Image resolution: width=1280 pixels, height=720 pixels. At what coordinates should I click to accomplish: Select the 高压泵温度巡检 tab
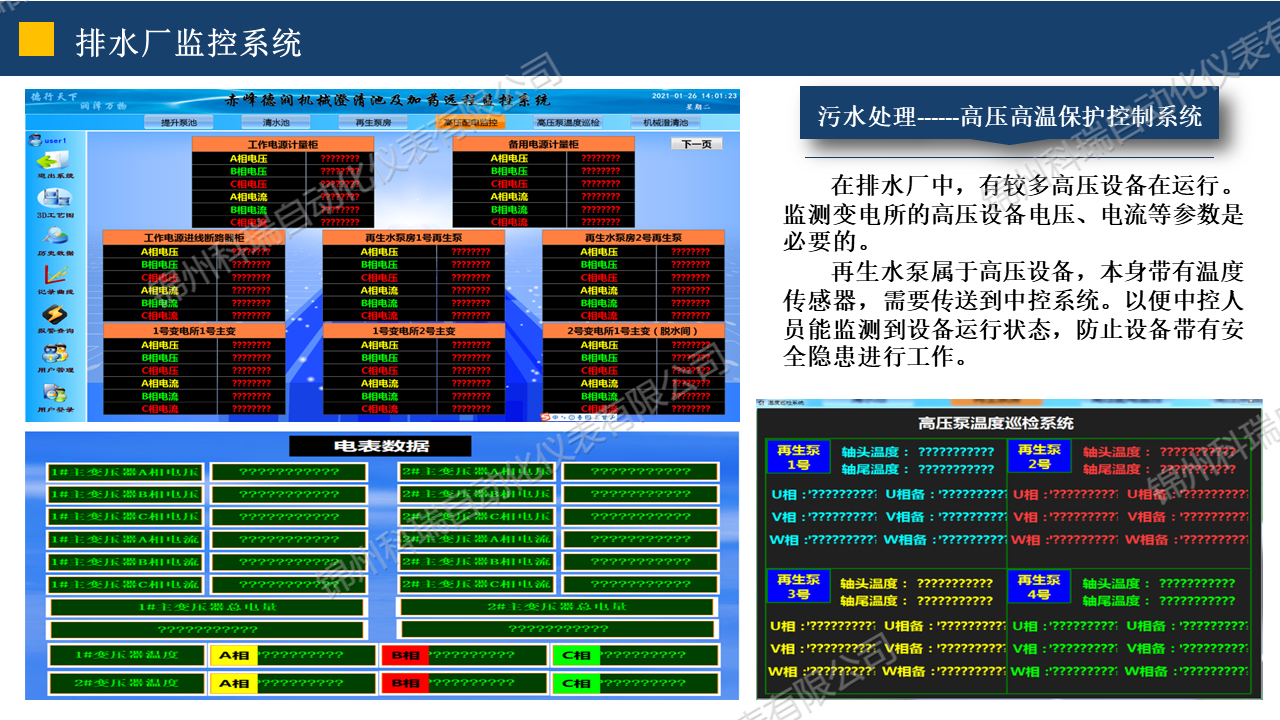(567, 122)
